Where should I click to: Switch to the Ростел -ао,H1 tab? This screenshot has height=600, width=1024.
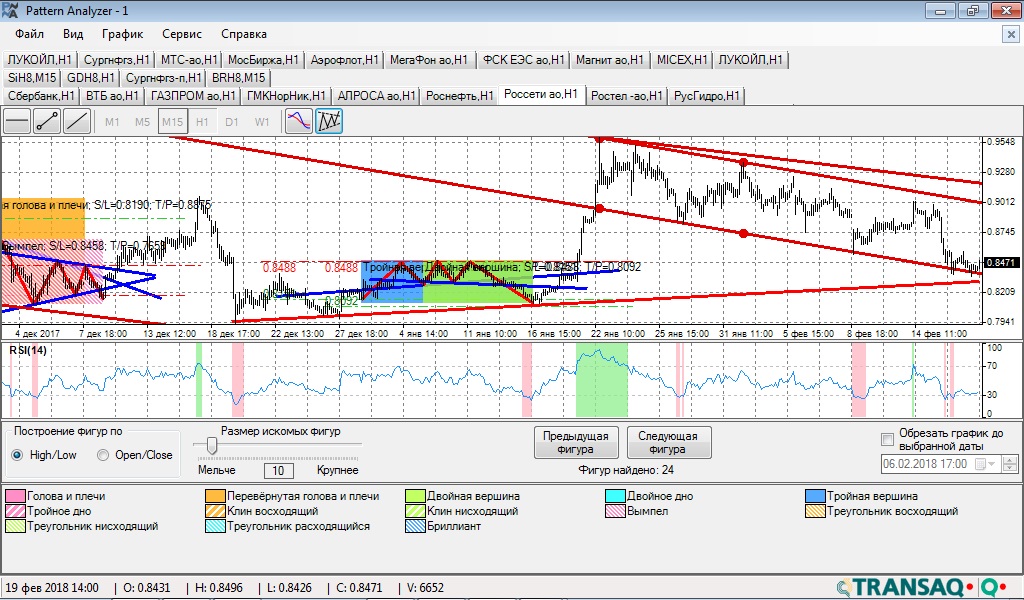626,96
